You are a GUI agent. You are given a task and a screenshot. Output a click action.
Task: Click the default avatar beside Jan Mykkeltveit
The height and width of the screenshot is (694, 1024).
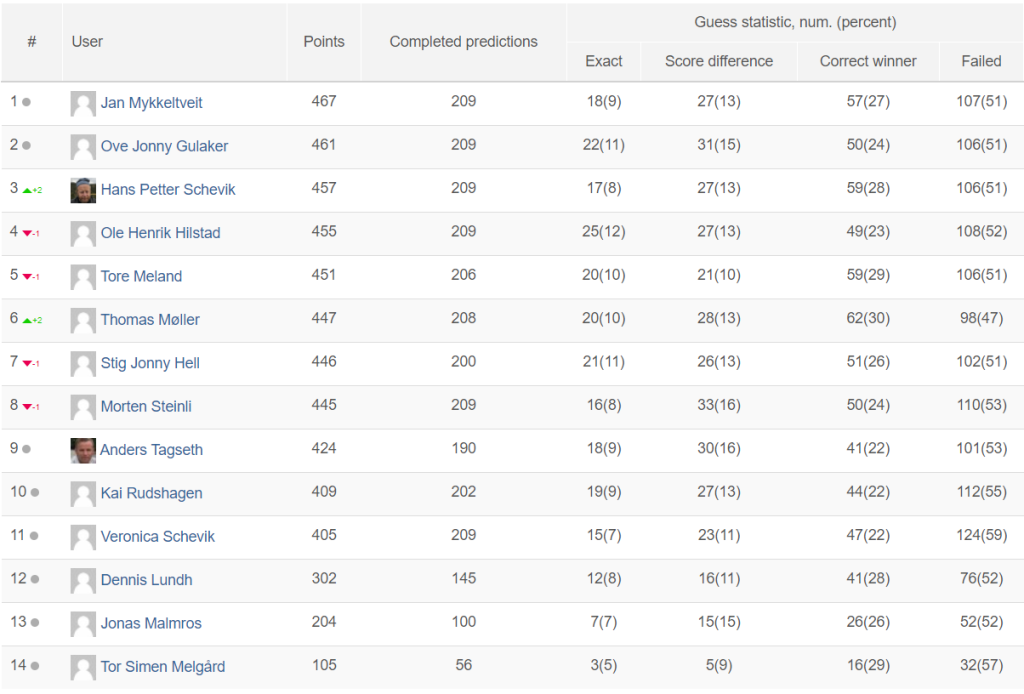83,103
